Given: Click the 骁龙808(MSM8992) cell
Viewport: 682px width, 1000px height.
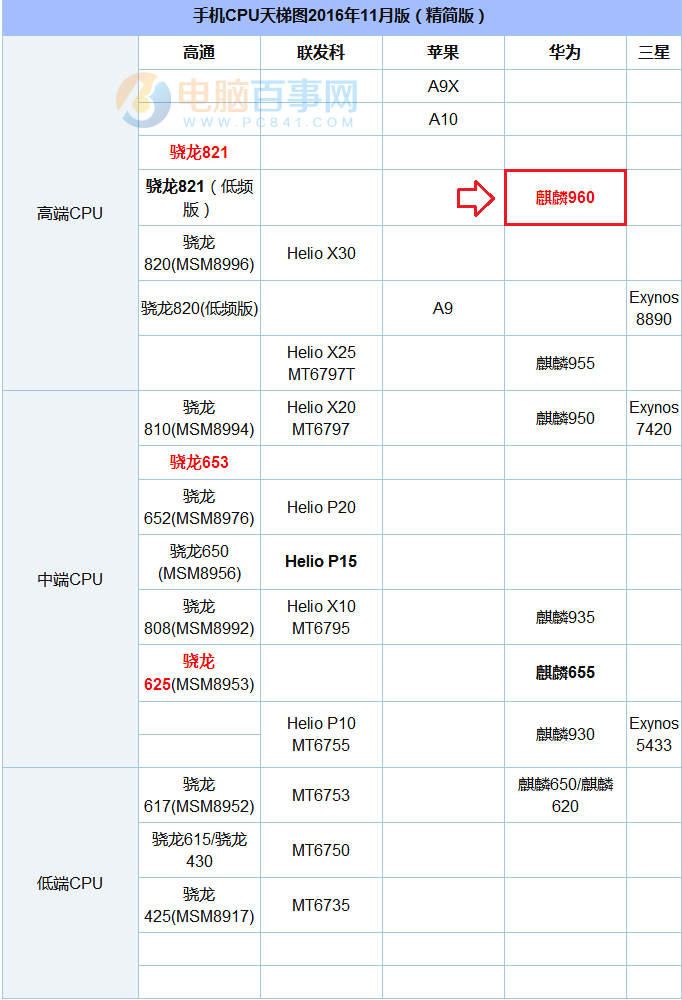Looking at the screenshot, I should pyautogui.click(x=199, y=617).
